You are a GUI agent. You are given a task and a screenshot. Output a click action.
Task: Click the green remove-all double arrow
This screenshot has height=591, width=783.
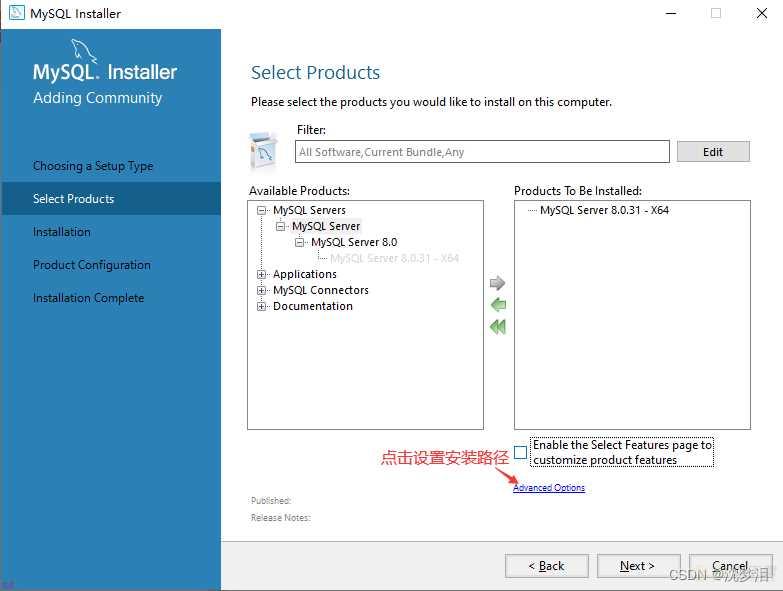tap(498, 327)
